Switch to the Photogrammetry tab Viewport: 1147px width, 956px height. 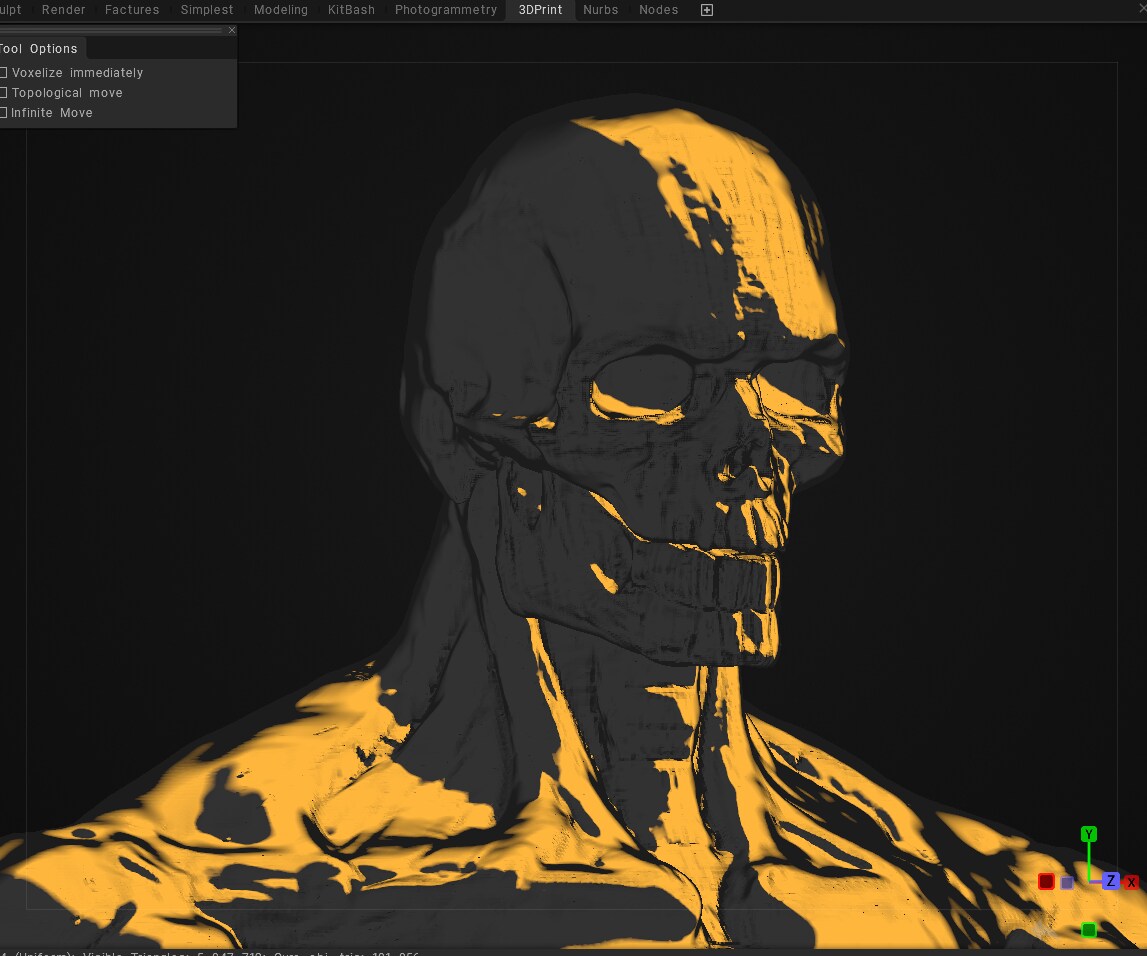point(445,10)
